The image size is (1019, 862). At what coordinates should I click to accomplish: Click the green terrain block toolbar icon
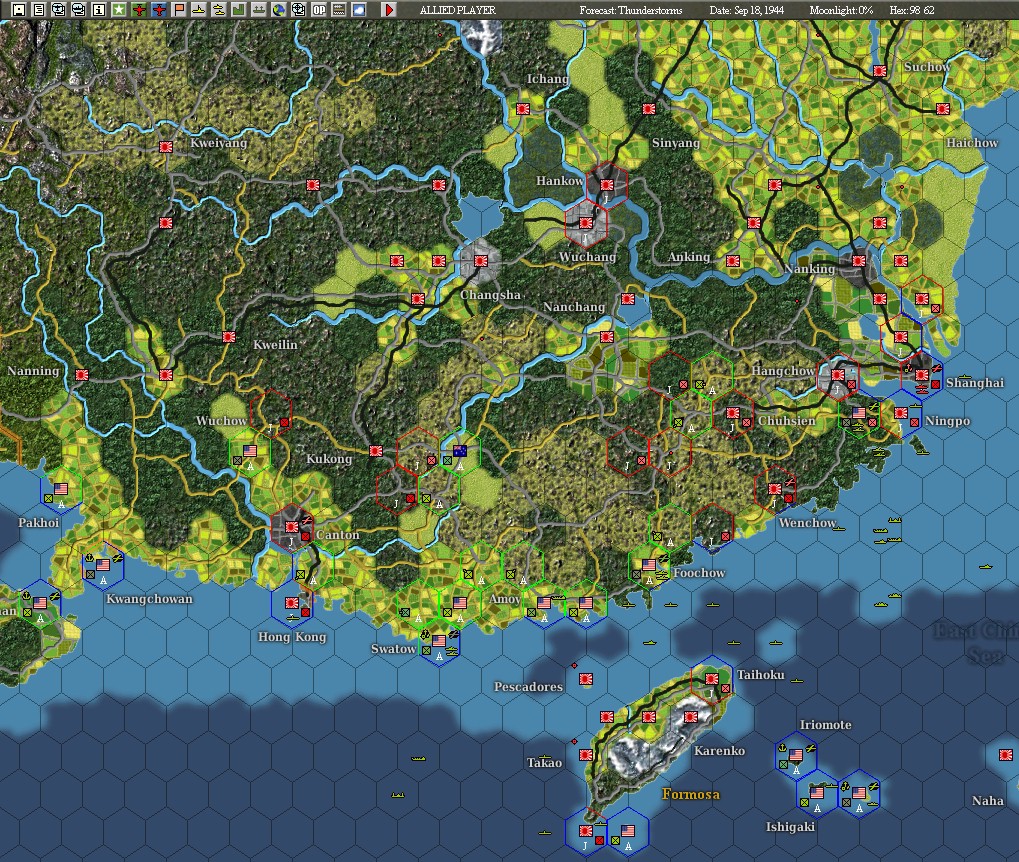(239, 10)
